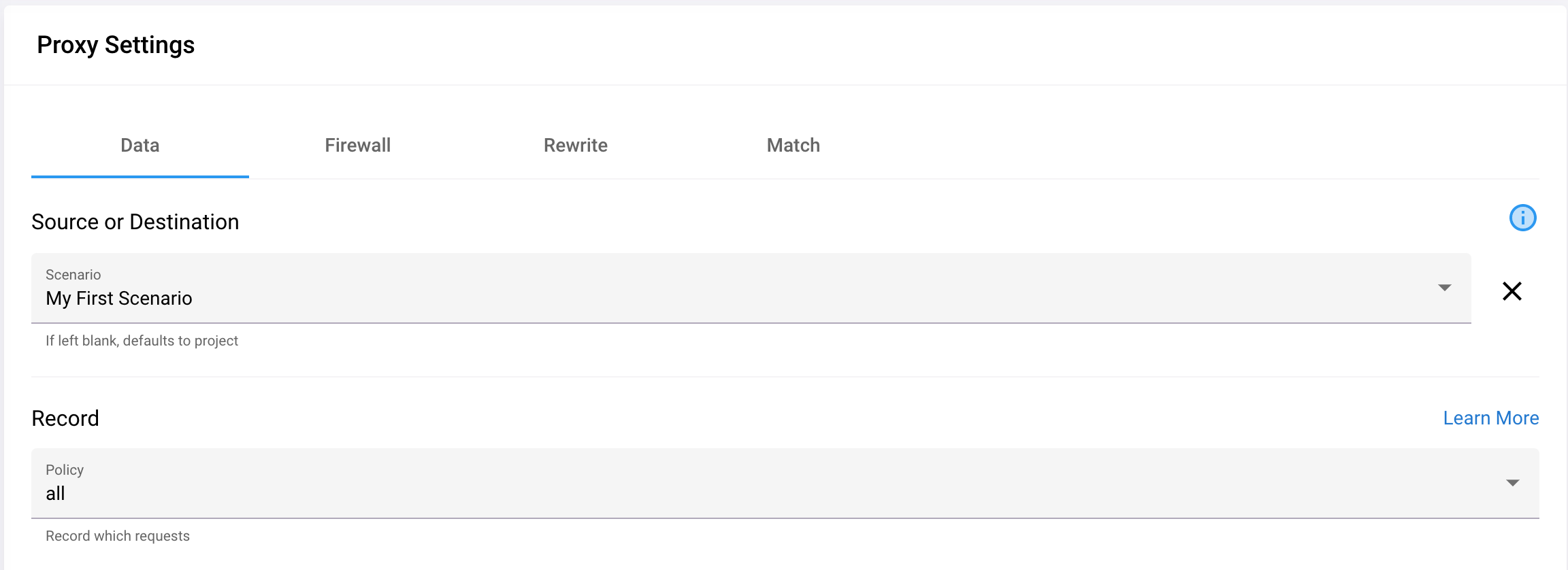1568x570 pixels.
Task: Click the 'Record which requests' helper text
Action: pos(117,536)
